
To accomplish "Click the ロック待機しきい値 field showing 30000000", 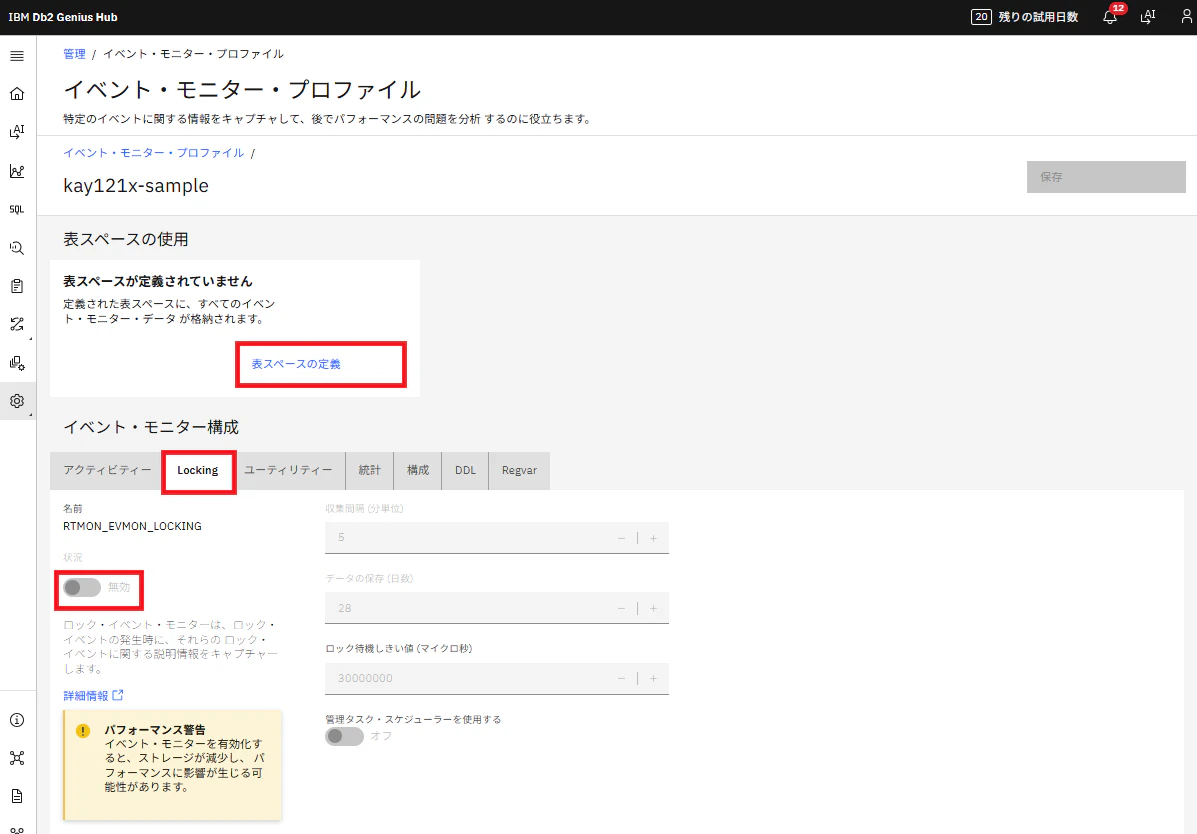I will [x=497, y=678].
